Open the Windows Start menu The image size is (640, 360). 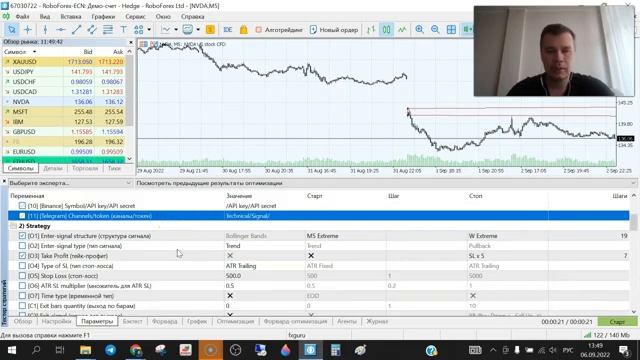point(11,350)
